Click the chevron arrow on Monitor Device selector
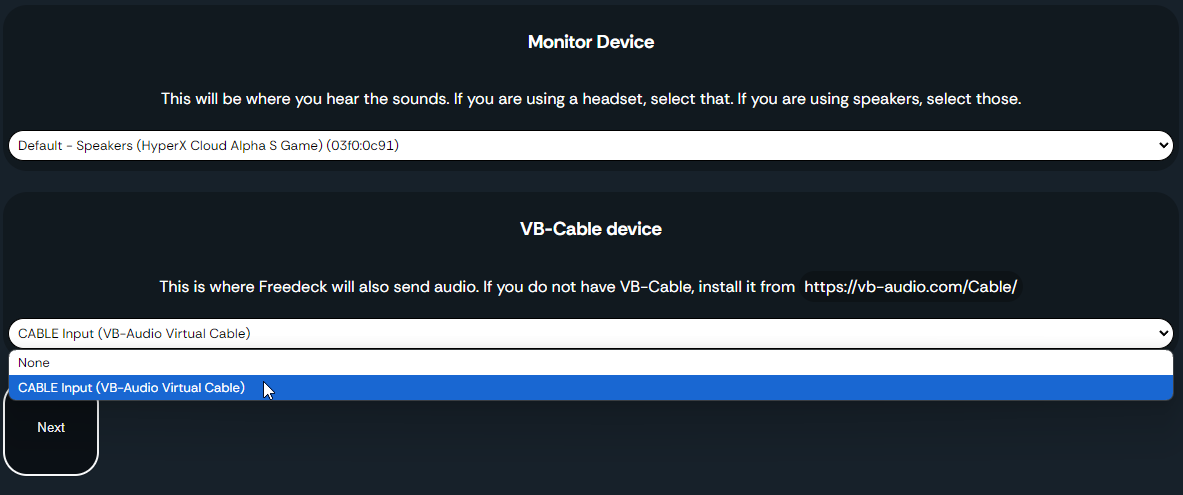This screenshot has width=1183, height=495. click(1161, 146)
